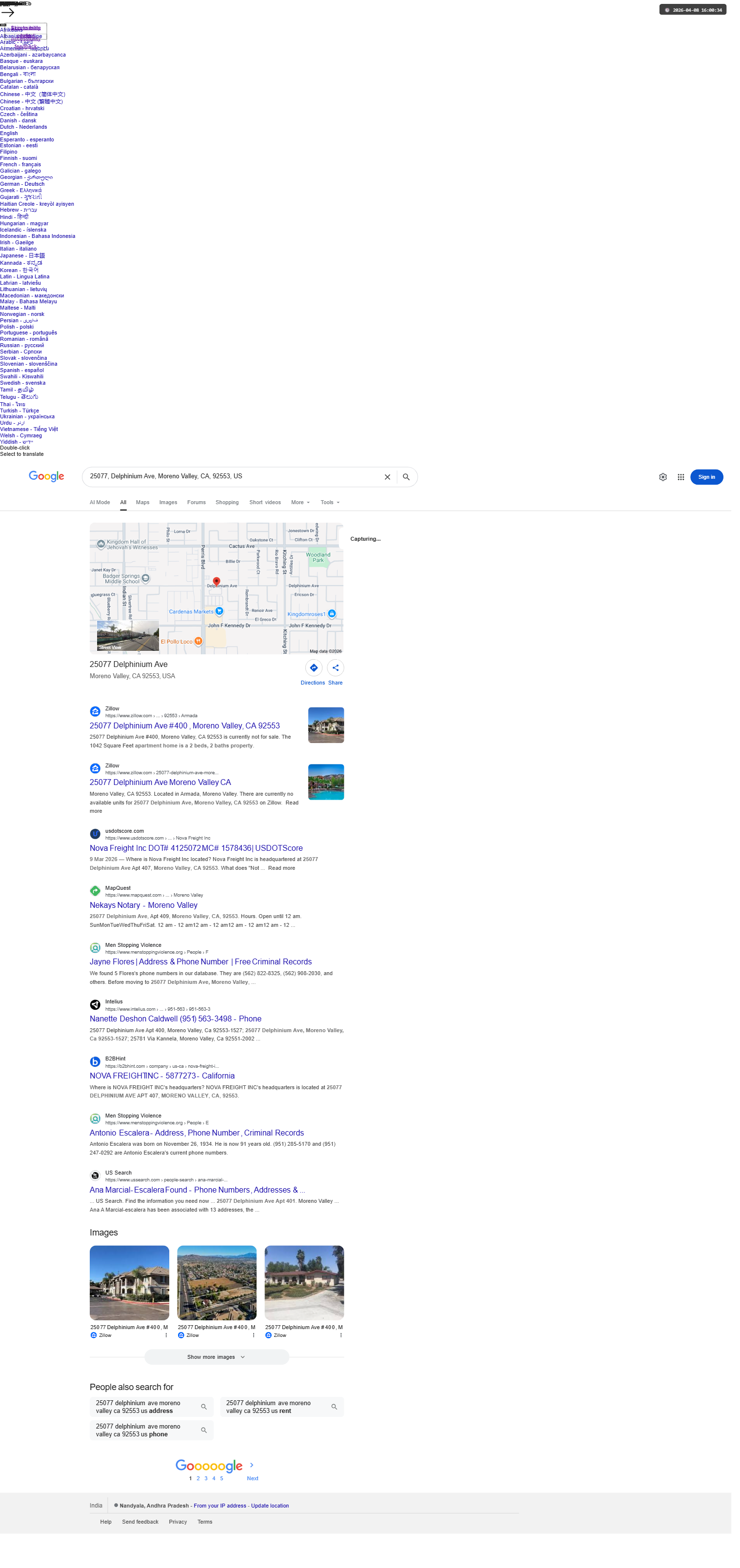Click Badger Springs Middle School map icon
The height and width of the screenshot is (1568, 740).
145,578
